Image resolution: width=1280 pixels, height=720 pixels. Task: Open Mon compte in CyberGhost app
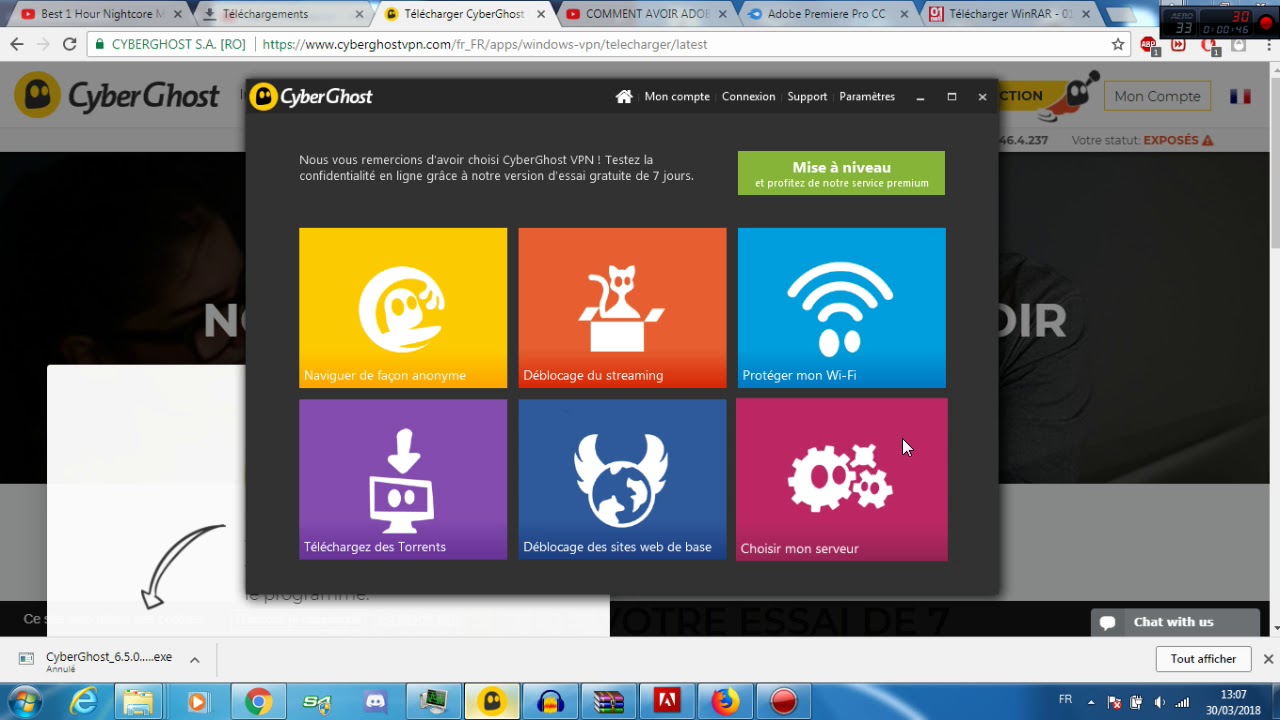pyautogui.click(x=677, y=96)
